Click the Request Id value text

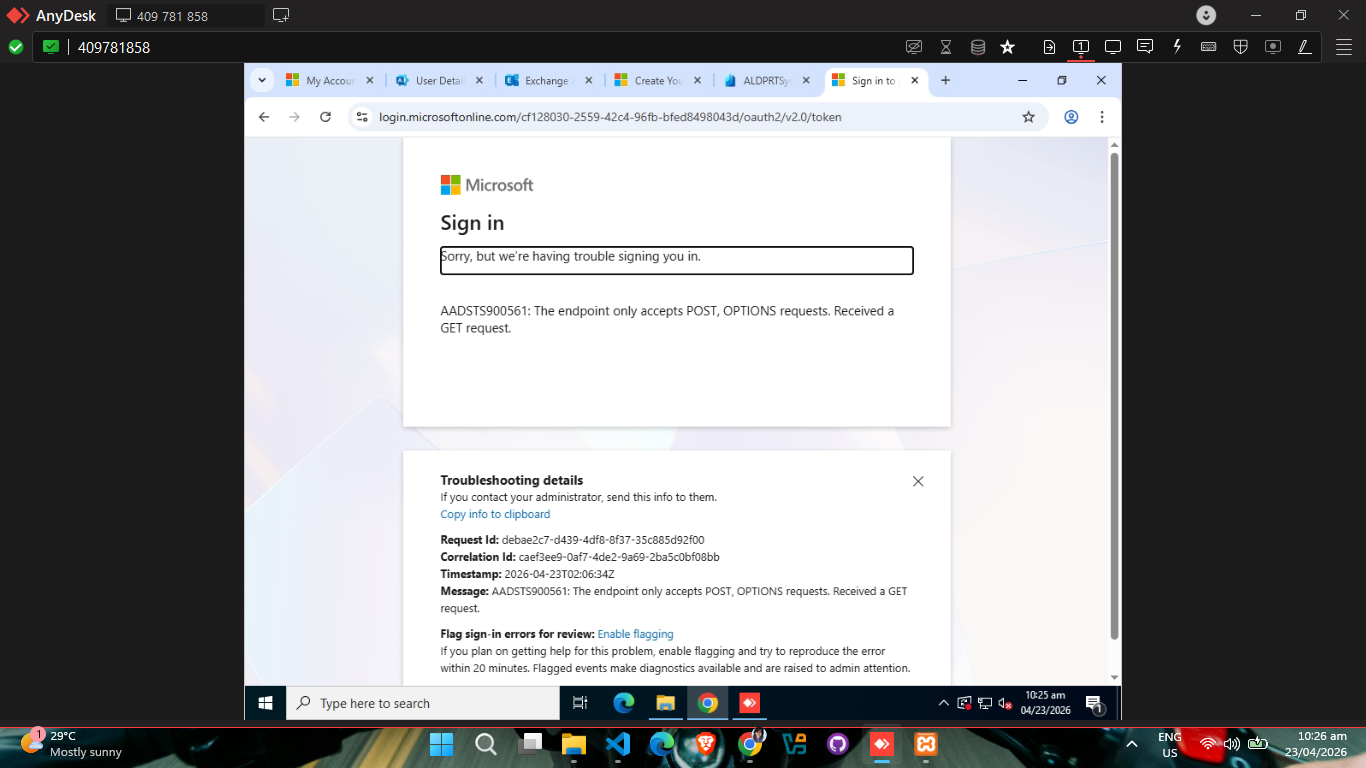click(603, 540)
